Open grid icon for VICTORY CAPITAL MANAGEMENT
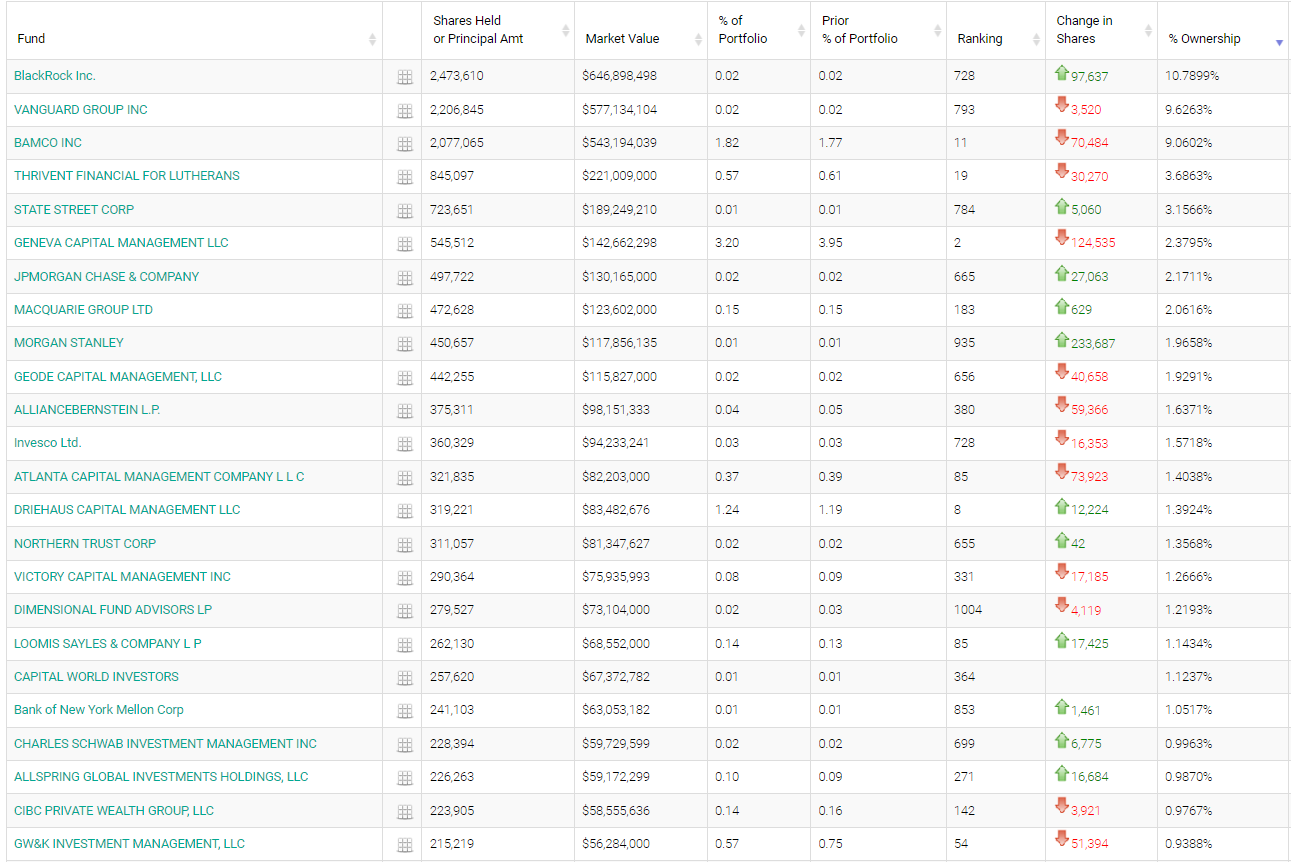The width and height of the screenshot is (1291, 862). click(x=405, y=578)
